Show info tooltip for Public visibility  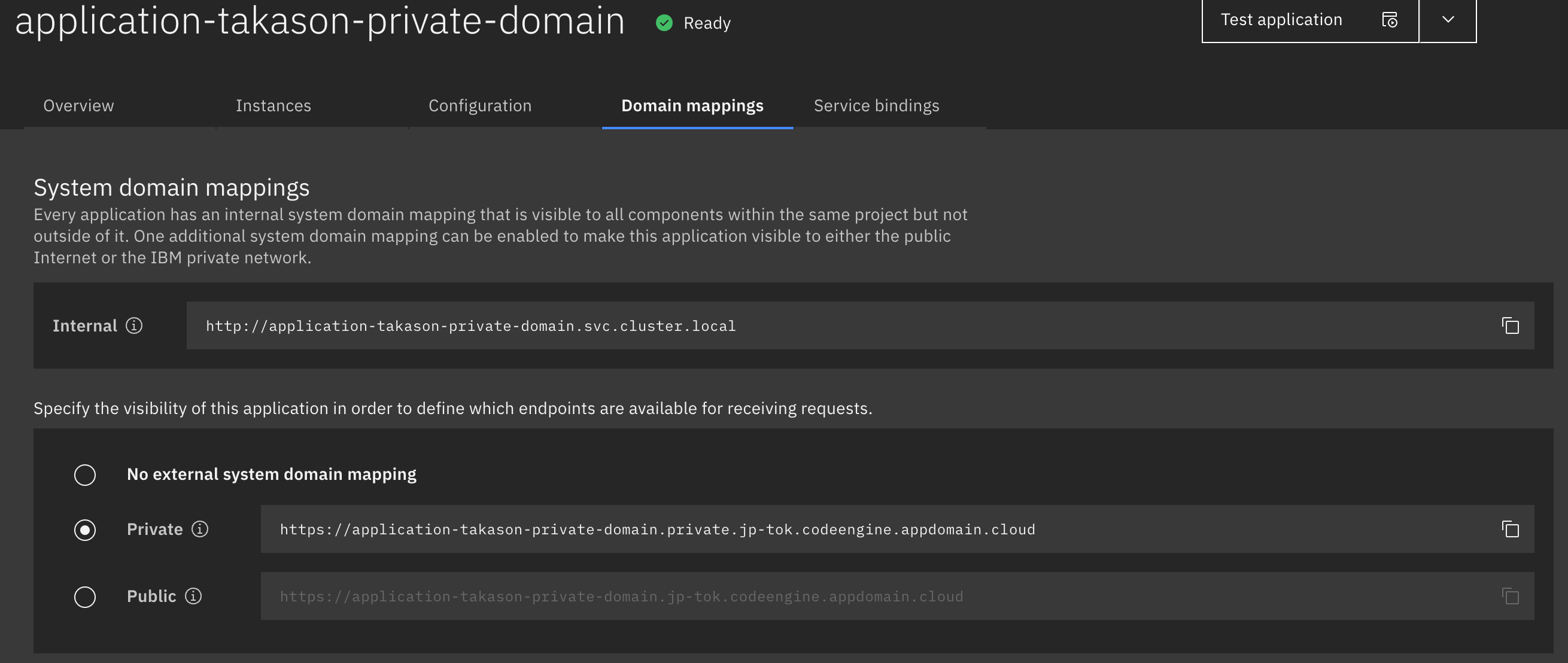193,596
